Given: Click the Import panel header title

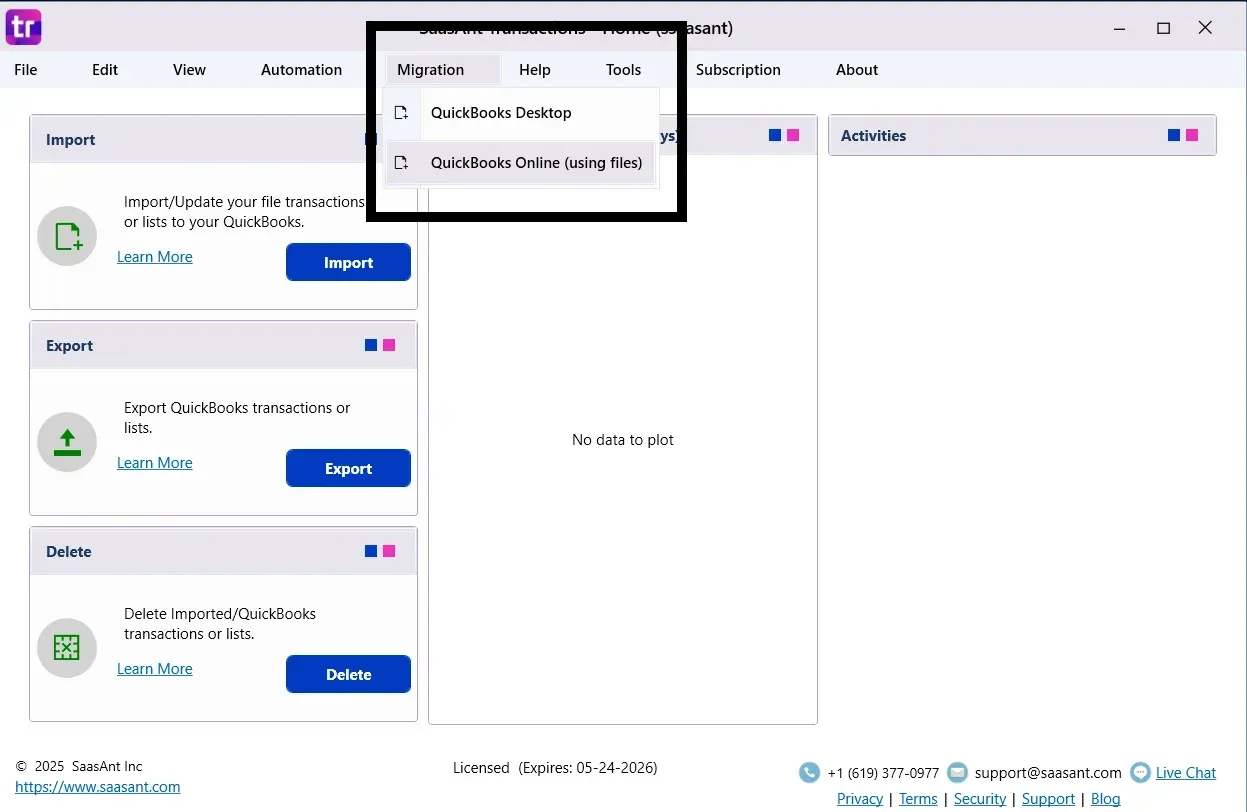Looking at the screenshot, I should 71,140.
